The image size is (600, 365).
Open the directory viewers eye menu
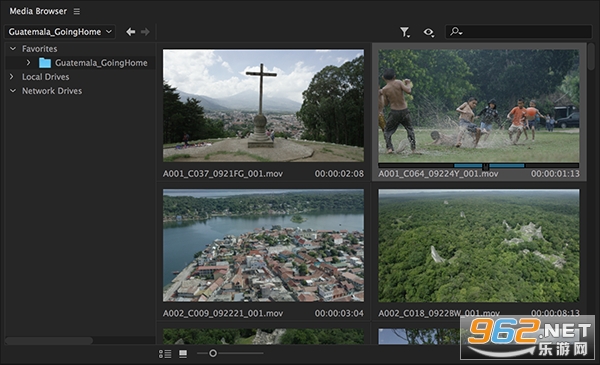pos(429,32)
